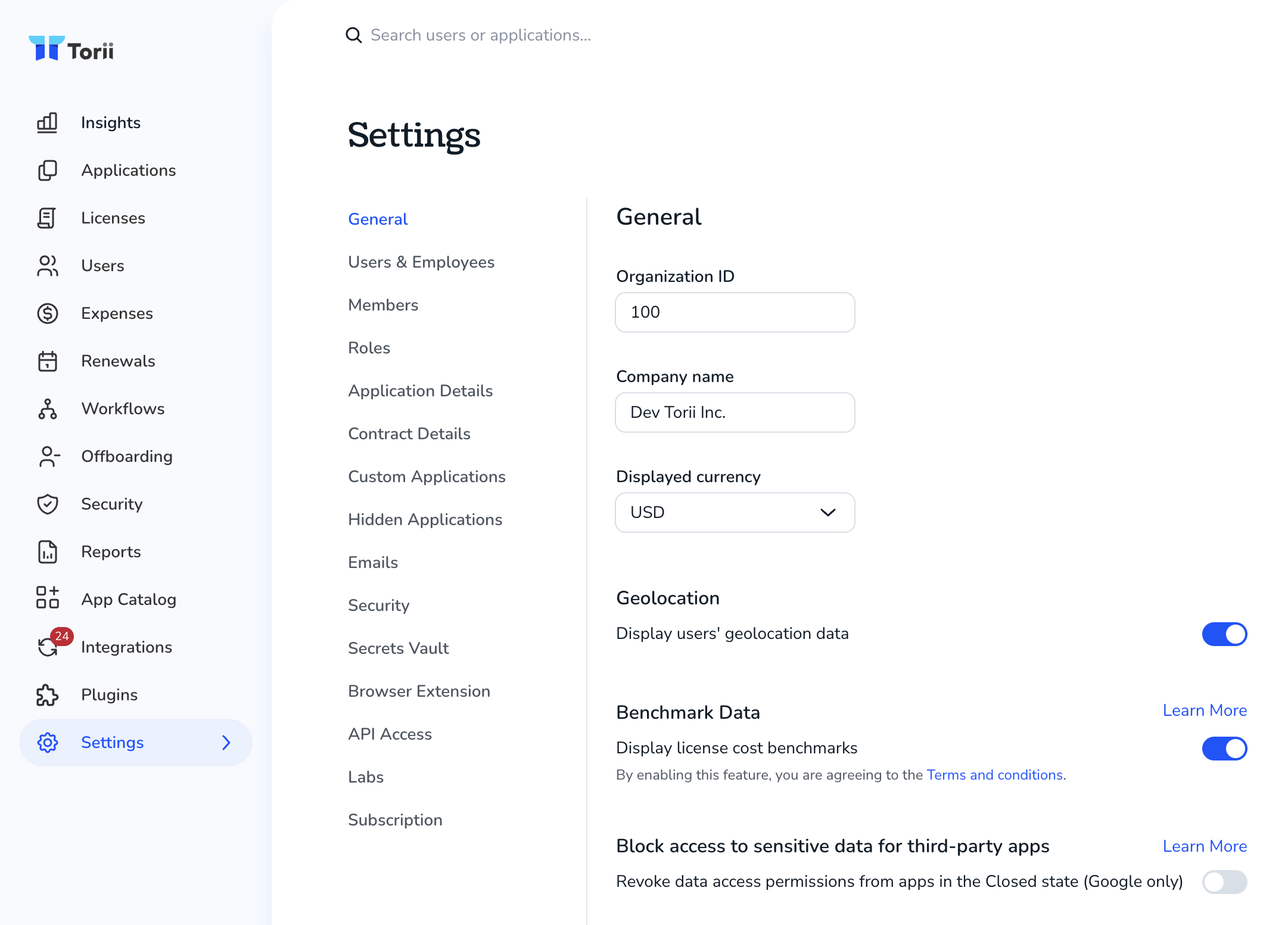Click the Licenses document icon
The image size is (1288, 925).
pyautogui.click(x=47, y=218)
